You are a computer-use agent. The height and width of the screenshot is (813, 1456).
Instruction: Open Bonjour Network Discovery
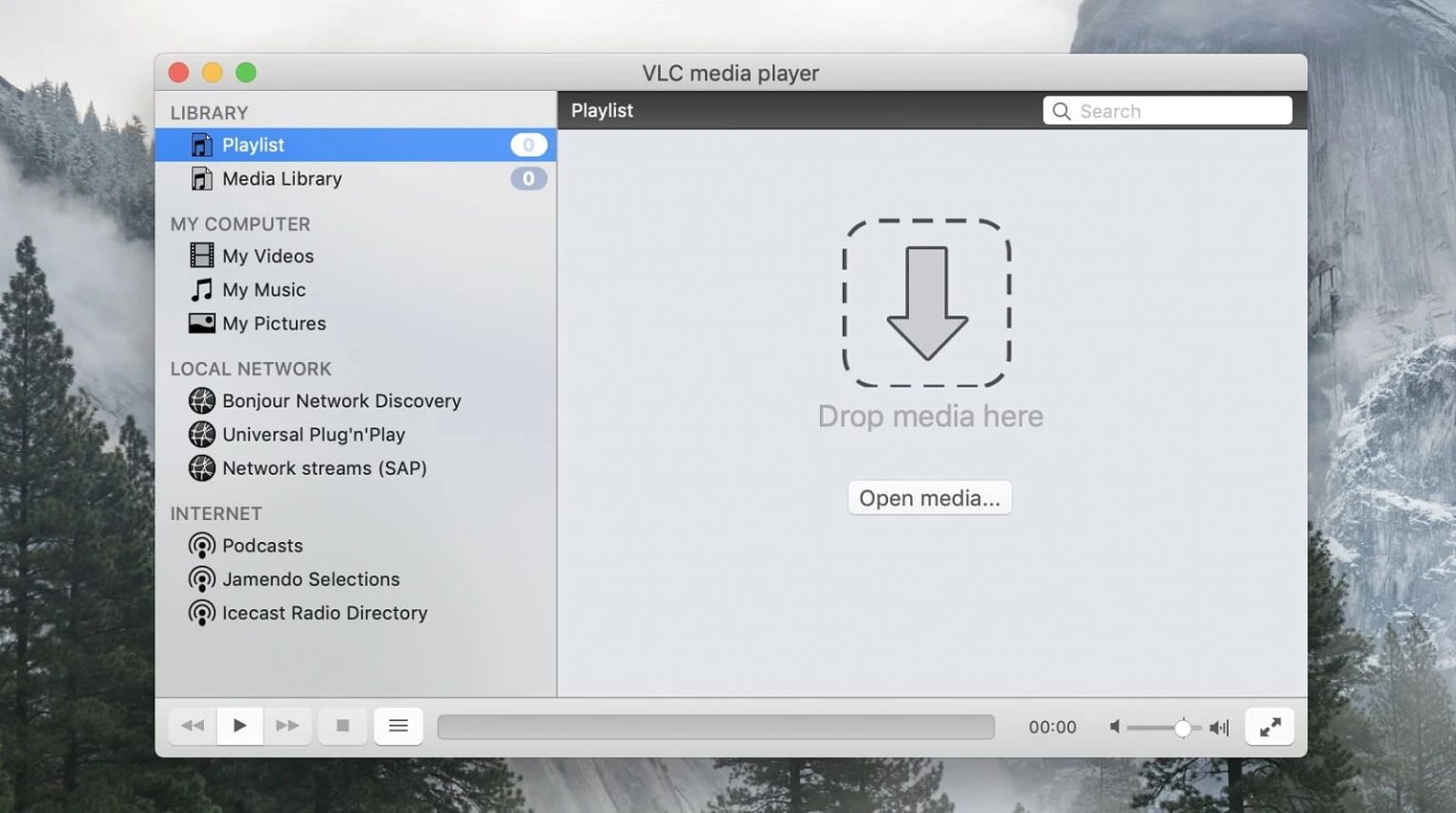pos(341,401)
